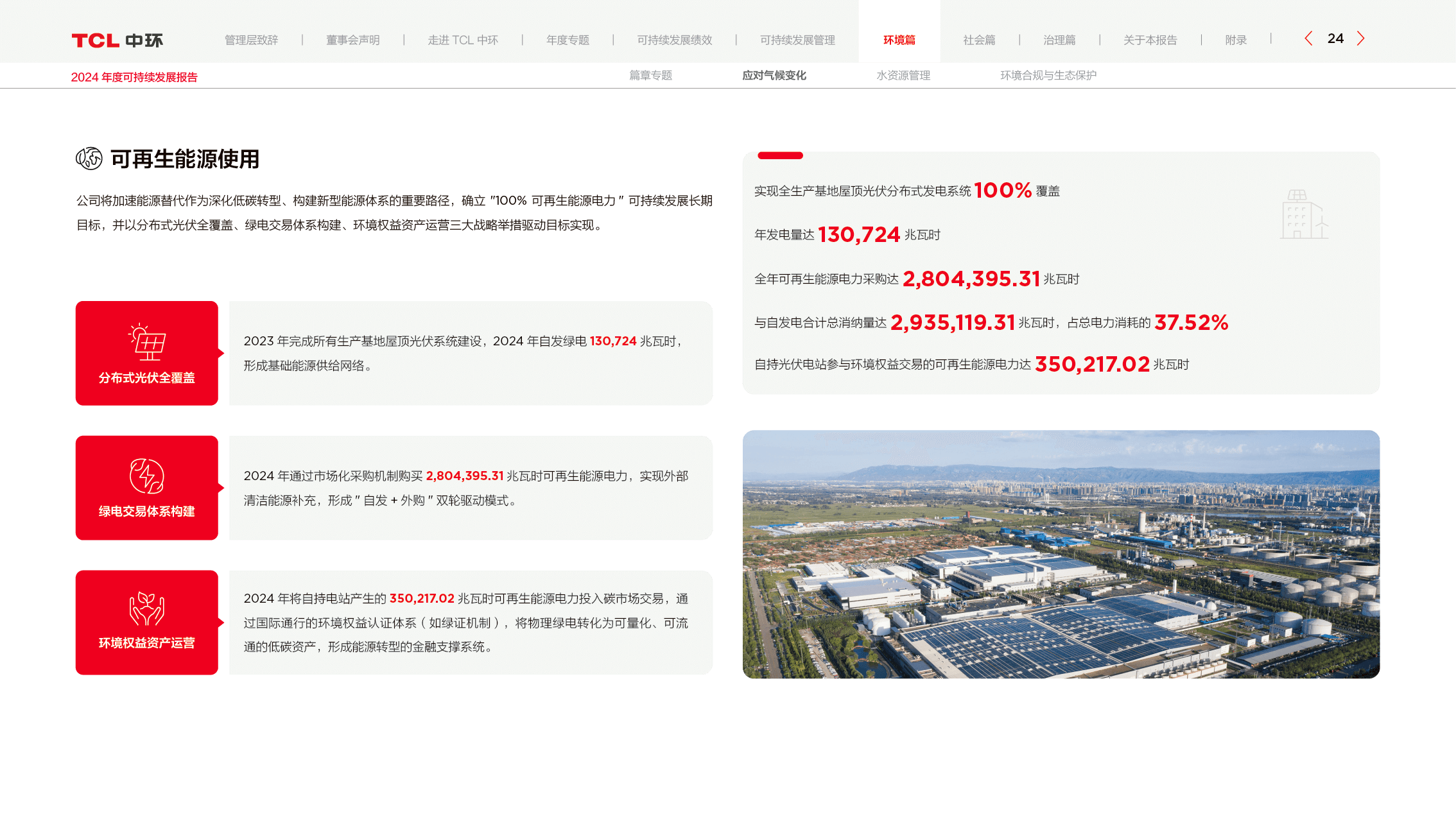Jump to 水资源管理 subsection
Image resolution: width=1456 pixels, height=819 pixels.
coord(903,75)
